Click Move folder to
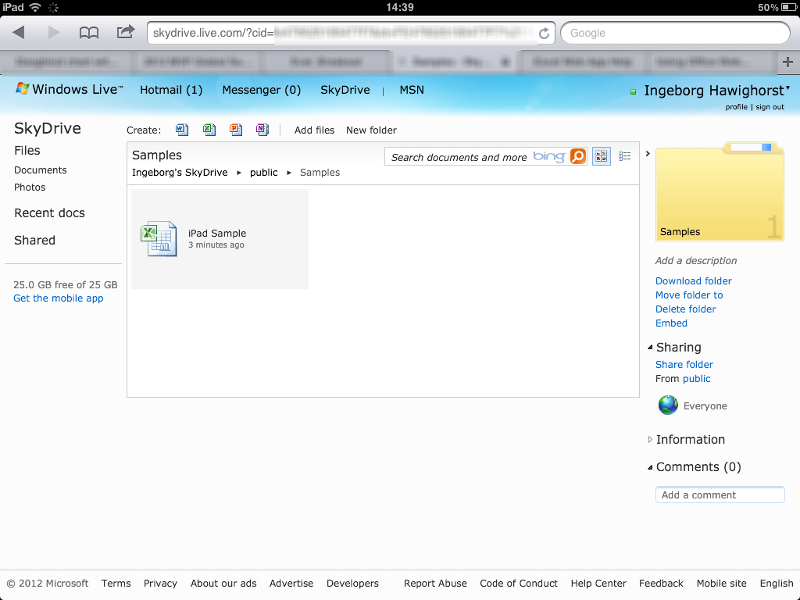This screenshot has width=800, height=600. [689, 295]
